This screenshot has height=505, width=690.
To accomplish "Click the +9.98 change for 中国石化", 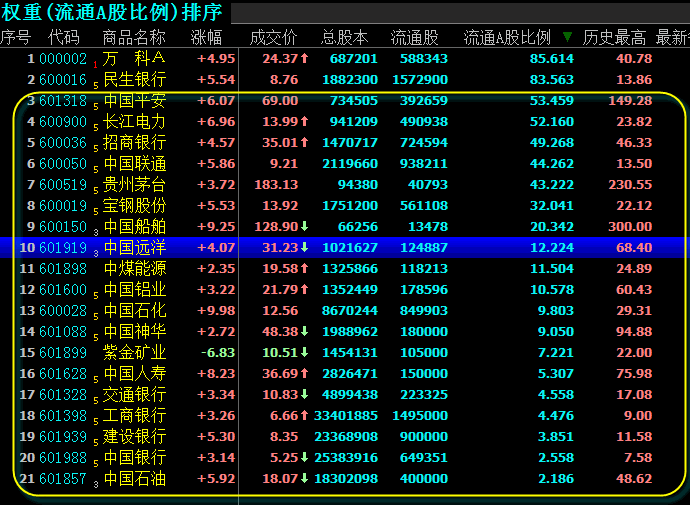I will [x=216, y=311].
